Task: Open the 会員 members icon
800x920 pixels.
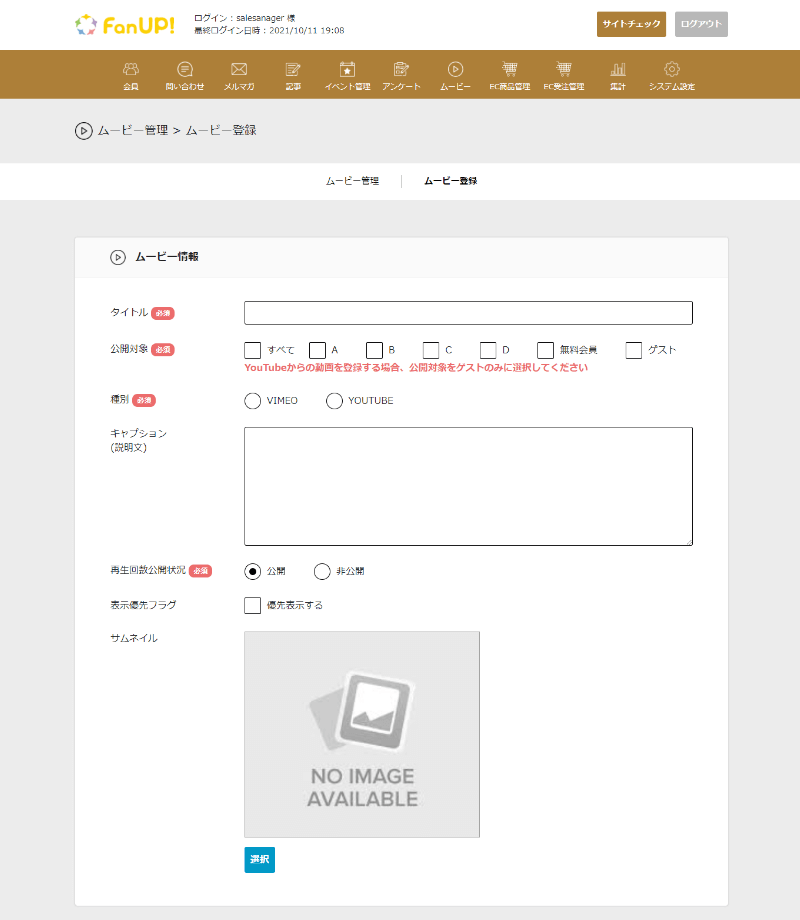Action: (x=131, y=70)
